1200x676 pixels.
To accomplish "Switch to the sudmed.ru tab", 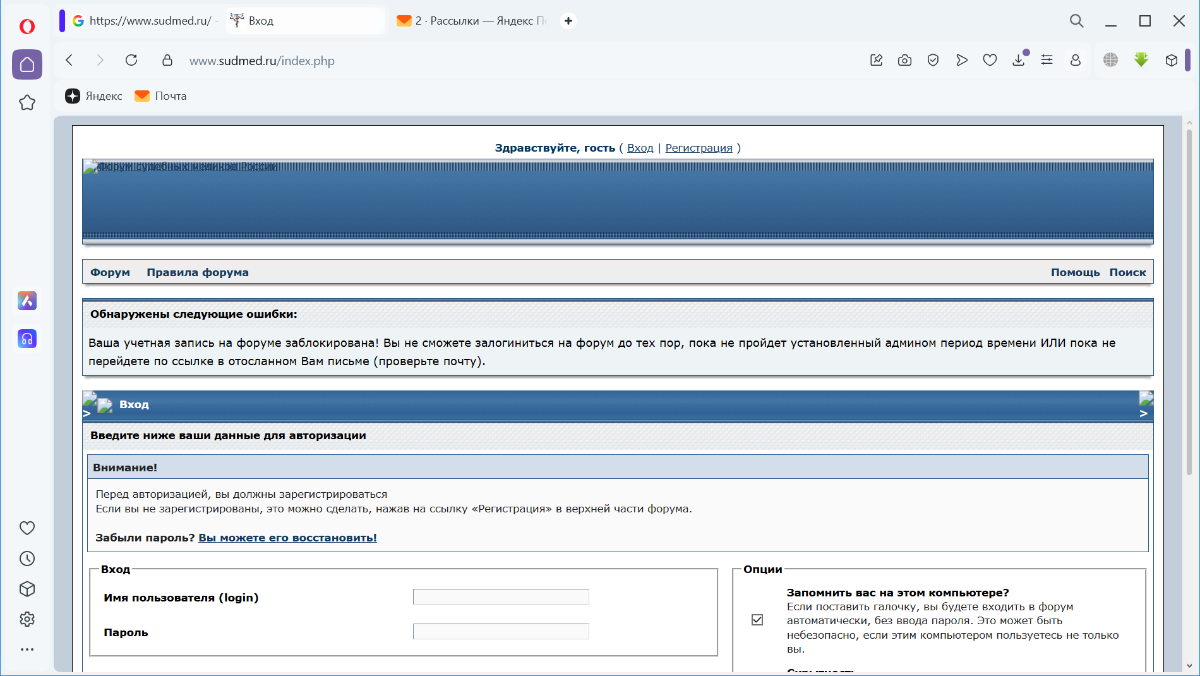I will (x=143, y=20).
